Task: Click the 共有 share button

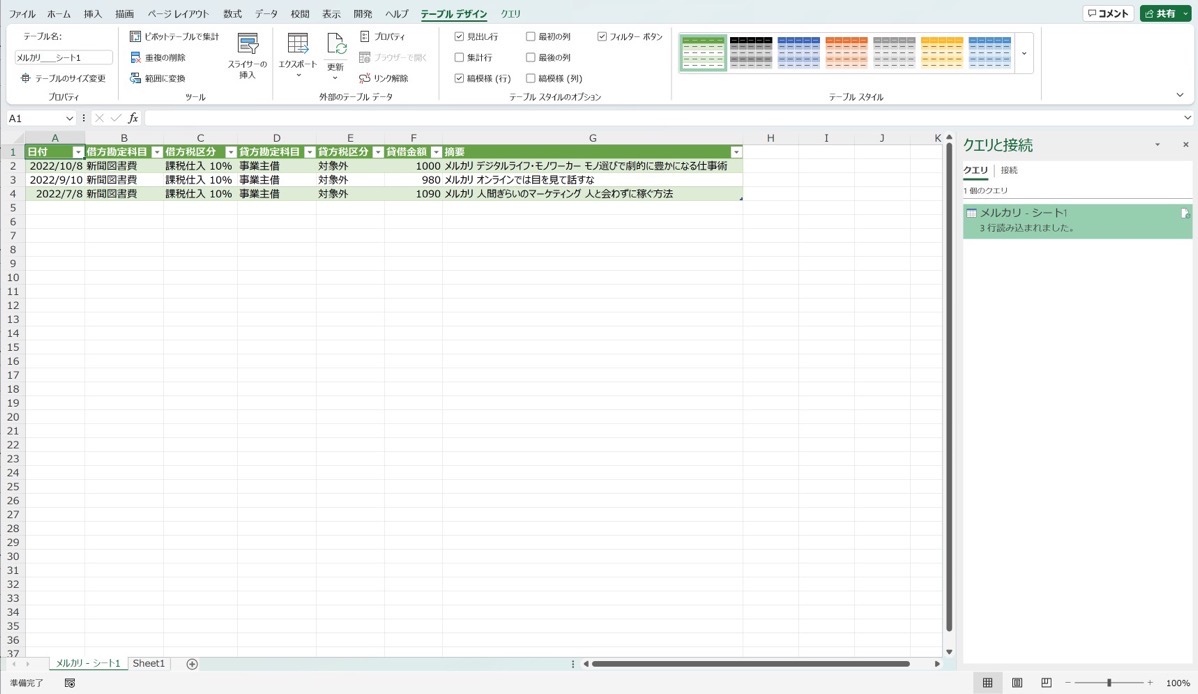Action: click(x=1165, y=14)
